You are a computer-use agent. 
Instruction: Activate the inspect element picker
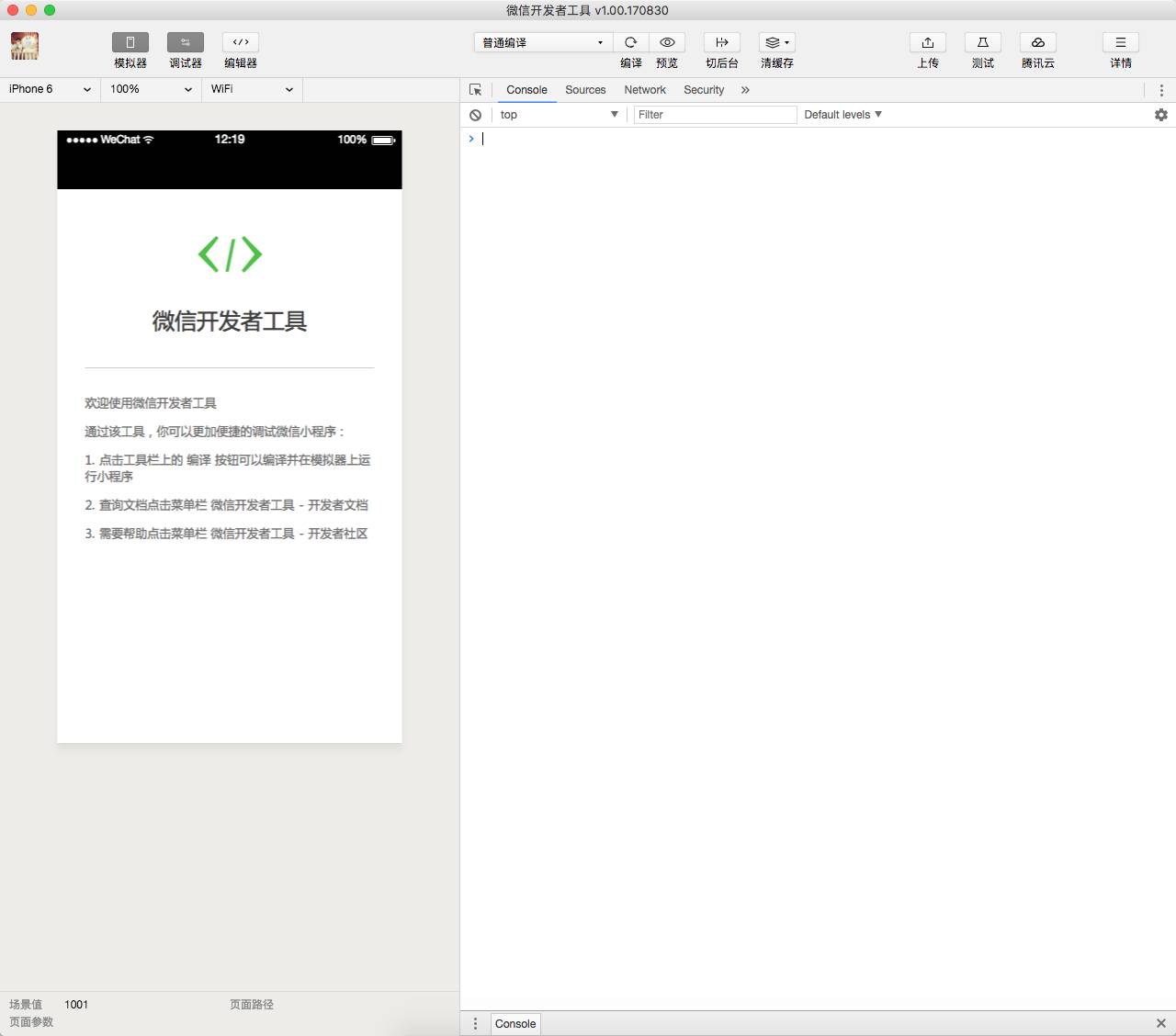pos(475,90)
